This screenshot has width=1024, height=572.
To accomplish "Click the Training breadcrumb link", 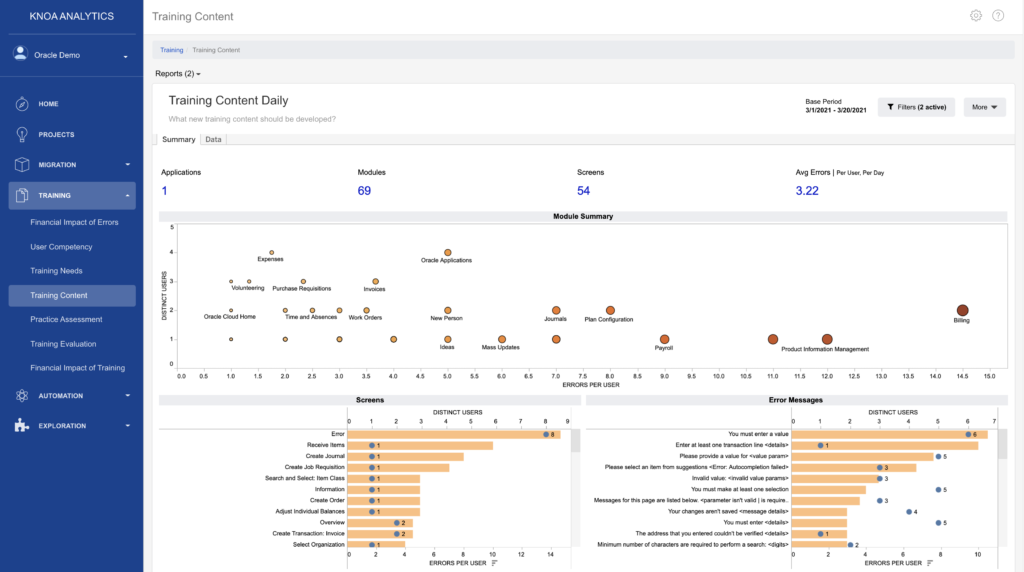I will [x=172, y=50].
